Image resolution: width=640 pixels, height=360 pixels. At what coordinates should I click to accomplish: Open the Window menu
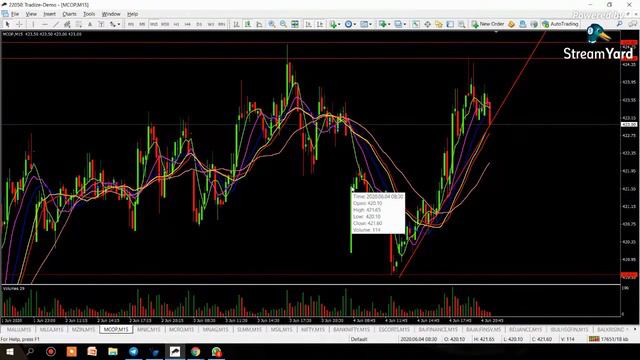coord(111,14)
